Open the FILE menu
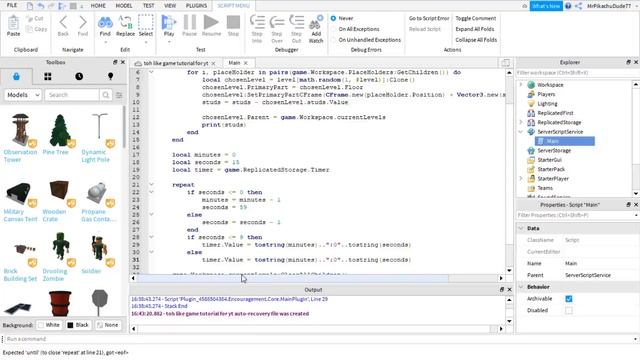Screen dimensions: 640x360 click(12, 5)
